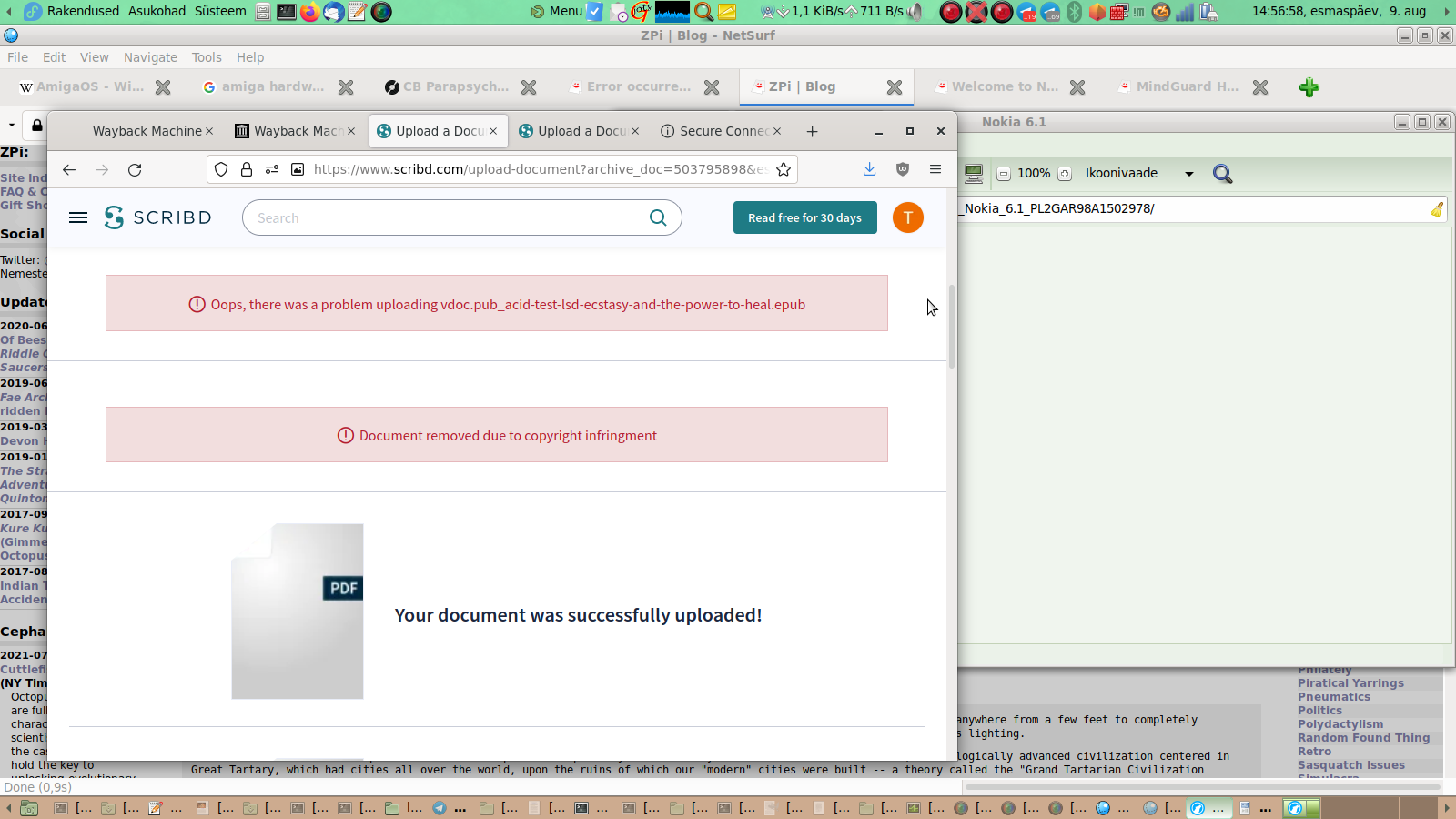
Task: Click Read free for 30 days button
Action: pos(805,217)
